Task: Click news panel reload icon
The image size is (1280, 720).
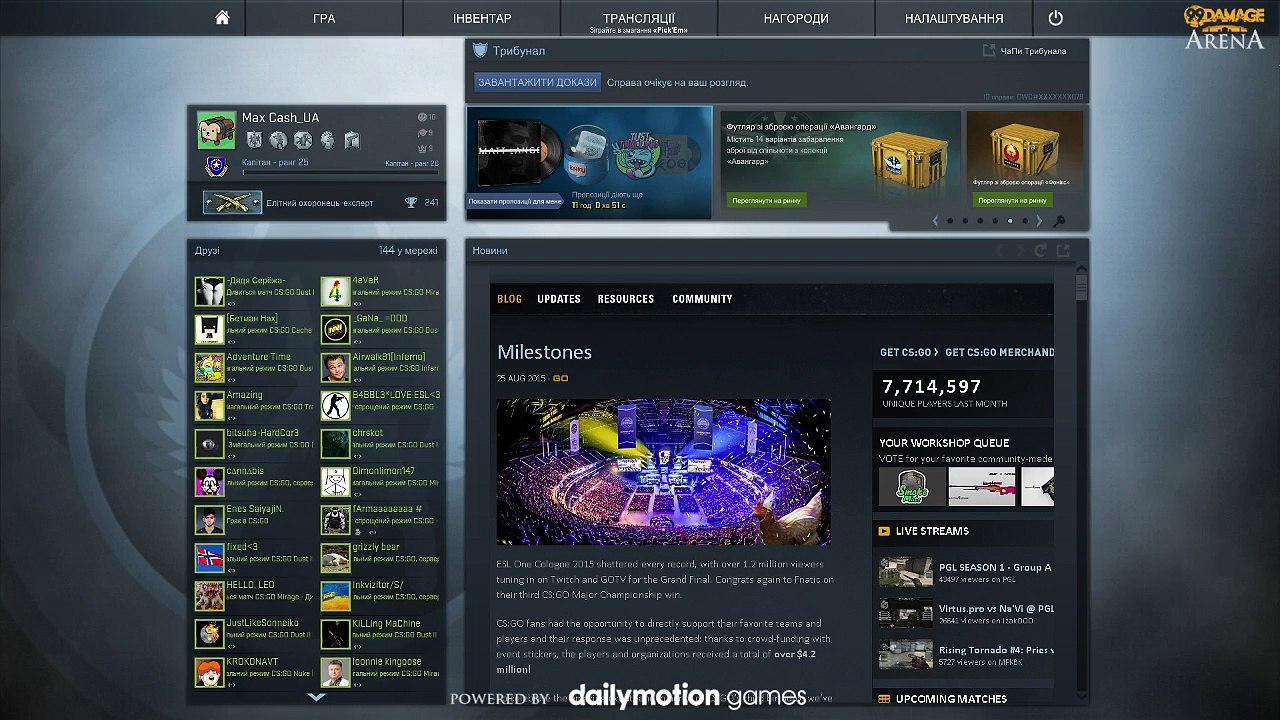Action: coord(1041,251)
